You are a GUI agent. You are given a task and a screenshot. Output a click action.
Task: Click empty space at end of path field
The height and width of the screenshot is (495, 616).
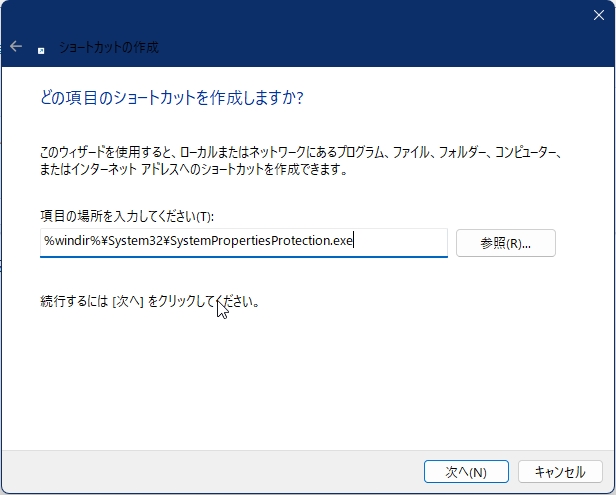point(400,242)
